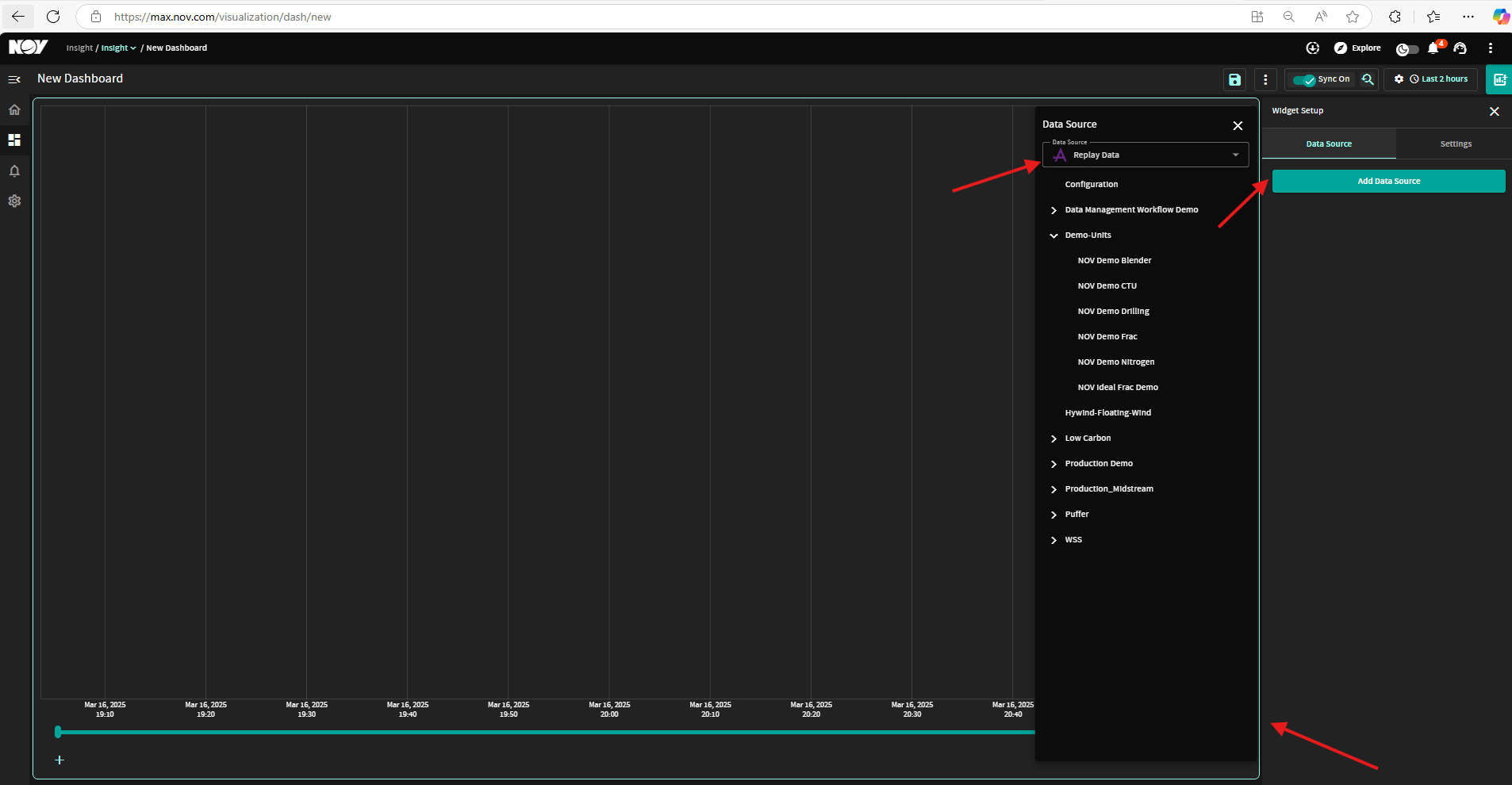Viewport: 1512px width, 785px height.
Task: Expand Data Management Workflow Demo node
Action: pos(1053,210)
